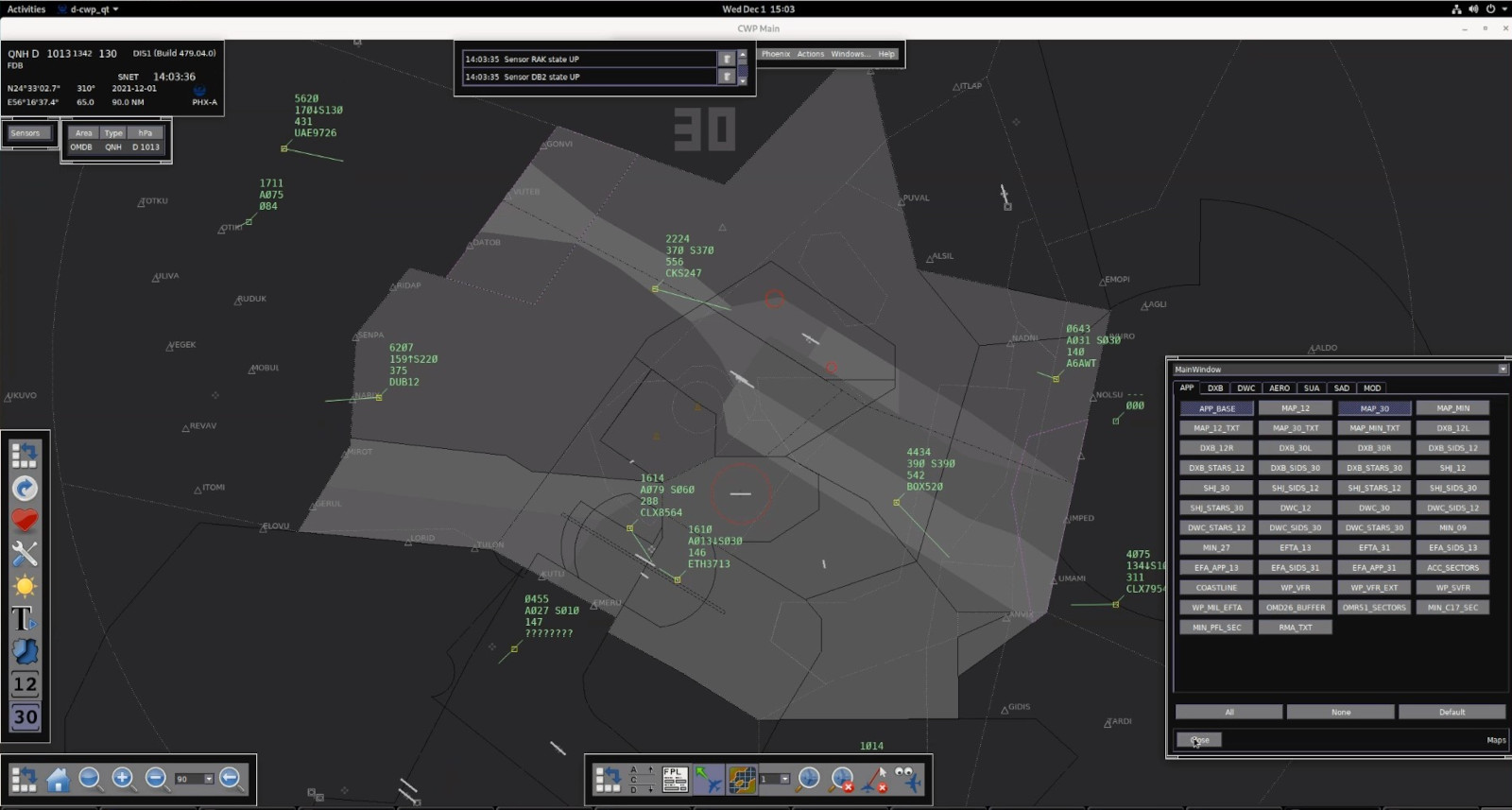
Task: Click the red heart icon
Action: point(25,521)
